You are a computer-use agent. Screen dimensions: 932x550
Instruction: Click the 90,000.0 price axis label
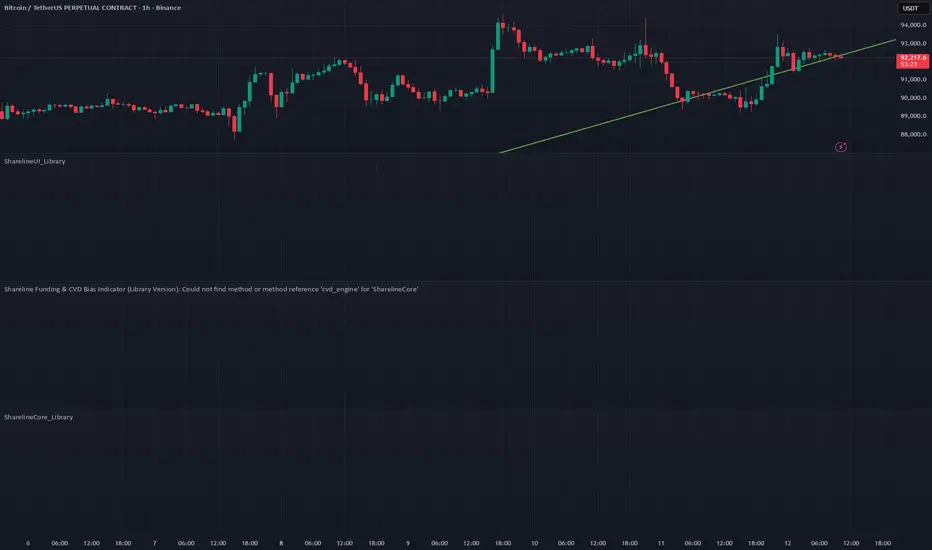coord(914,98)
